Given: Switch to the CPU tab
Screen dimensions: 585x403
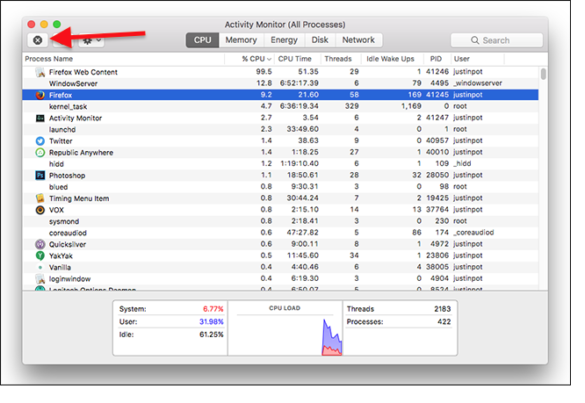Looking at the screenshot, I should [x=202, y=40].
